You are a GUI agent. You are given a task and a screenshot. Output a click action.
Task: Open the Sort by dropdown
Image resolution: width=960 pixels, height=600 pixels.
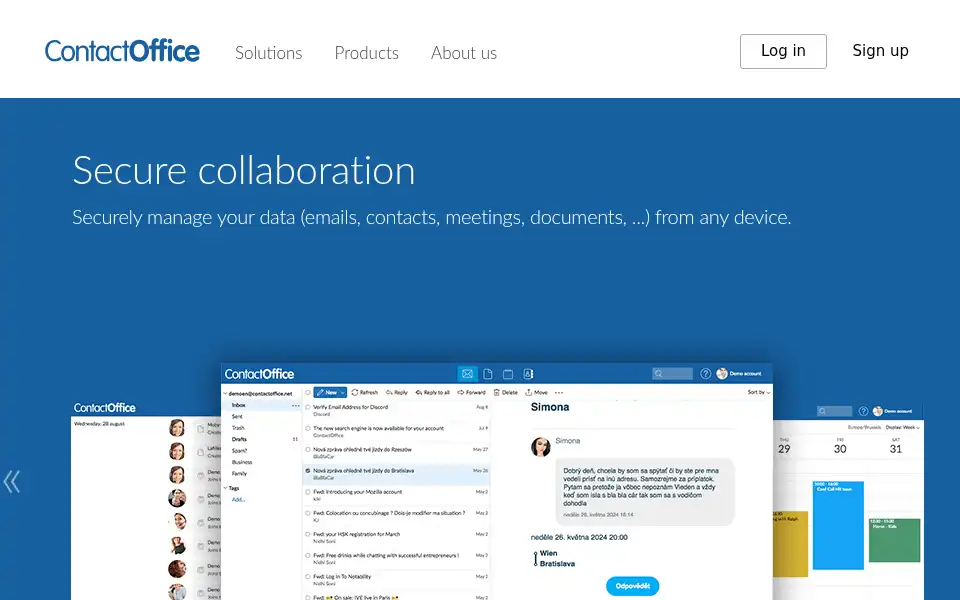pyautogui.click(x=759, y=392)
